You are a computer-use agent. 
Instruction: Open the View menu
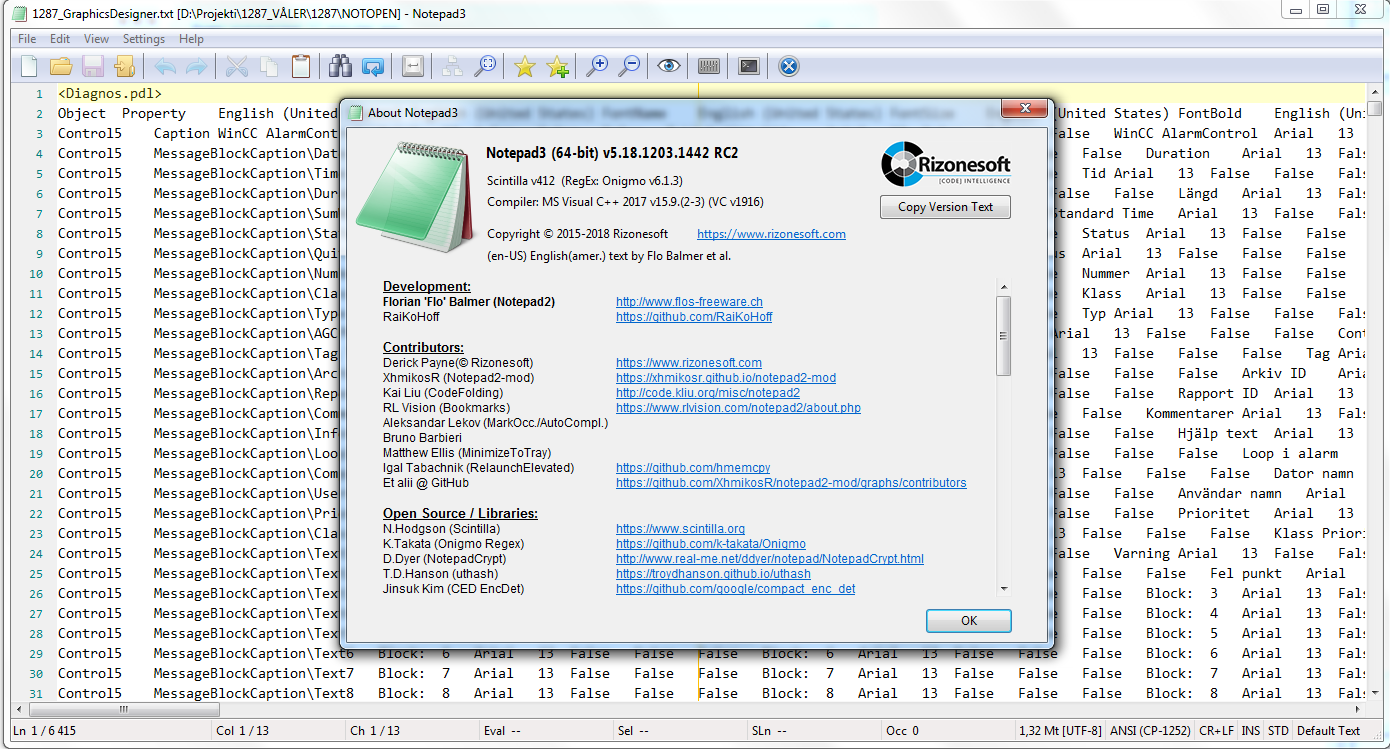pos(96,38)
